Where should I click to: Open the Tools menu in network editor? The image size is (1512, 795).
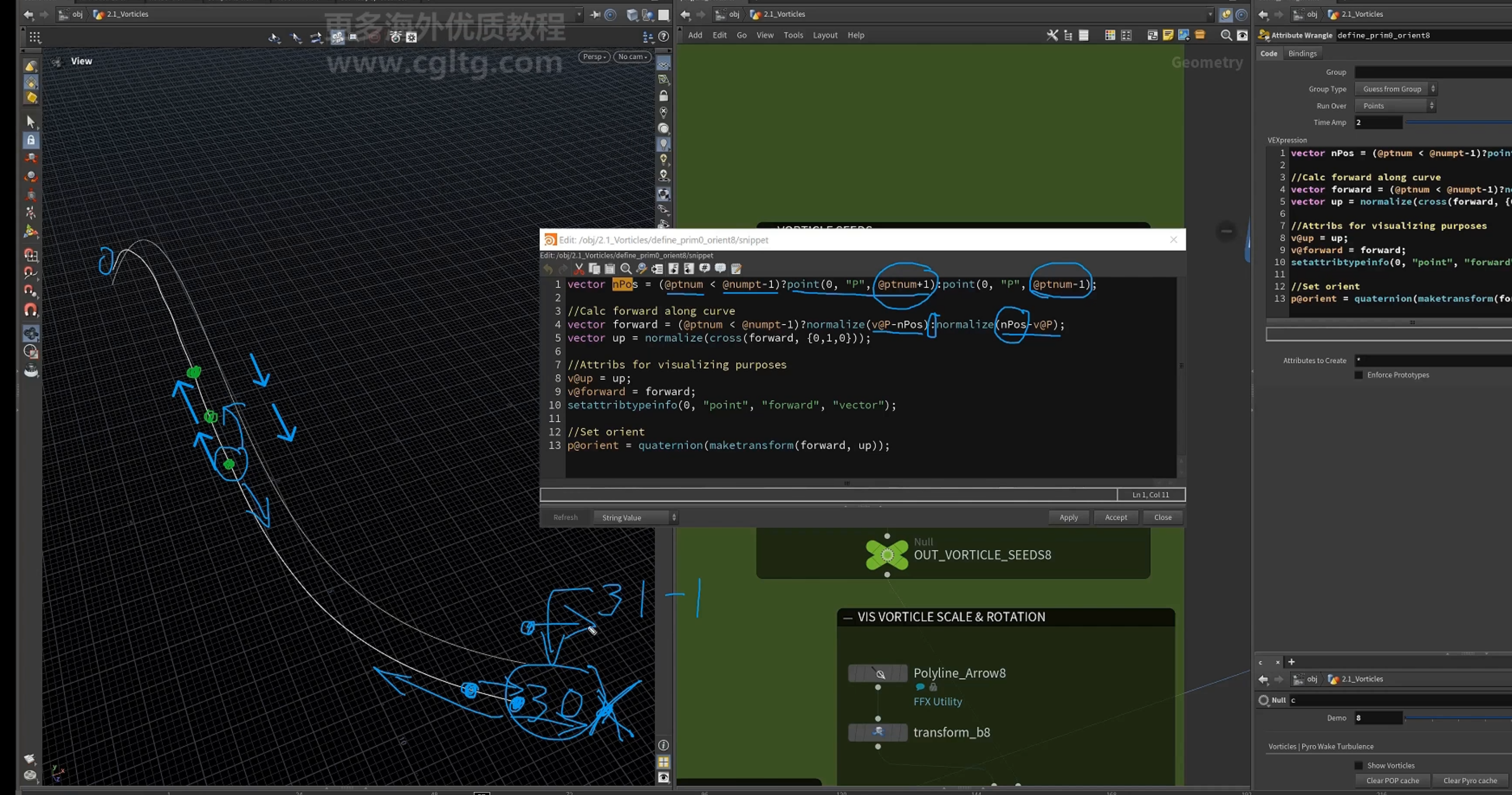[793, 35]
